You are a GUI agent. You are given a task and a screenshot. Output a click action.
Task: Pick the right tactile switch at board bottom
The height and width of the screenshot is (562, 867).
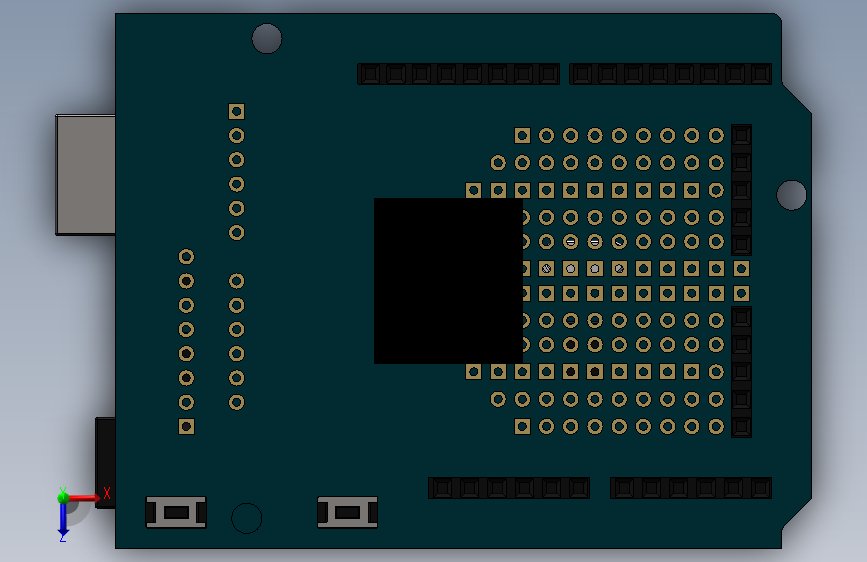[347, 512]
